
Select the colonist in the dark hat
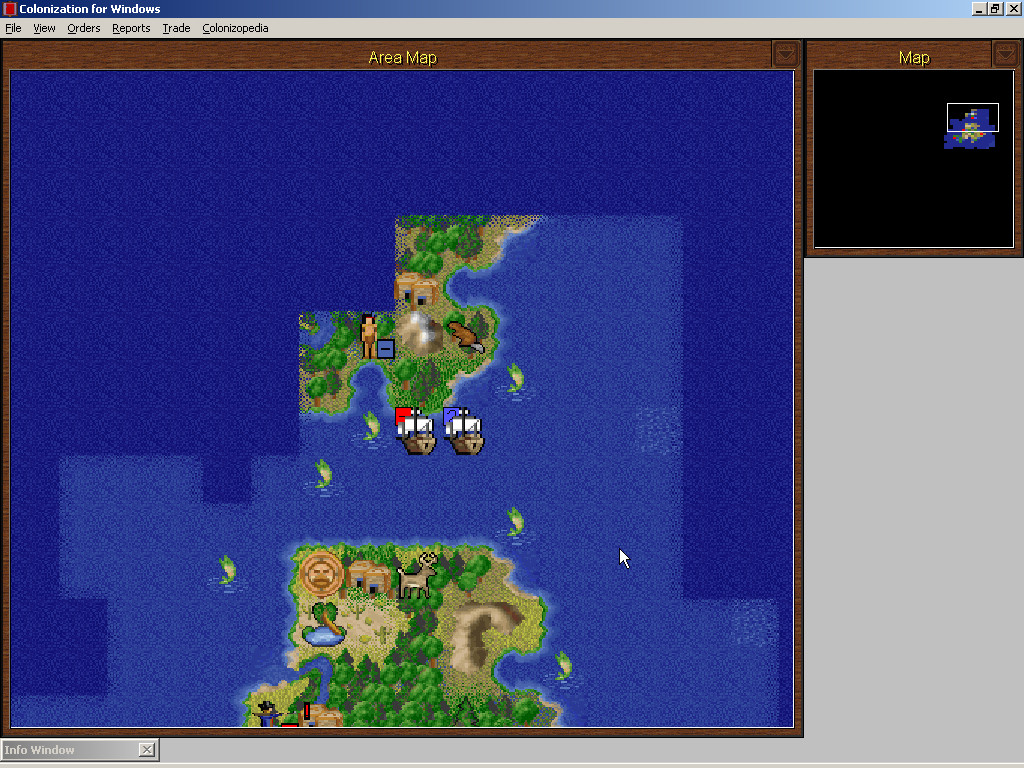point(267,713)
